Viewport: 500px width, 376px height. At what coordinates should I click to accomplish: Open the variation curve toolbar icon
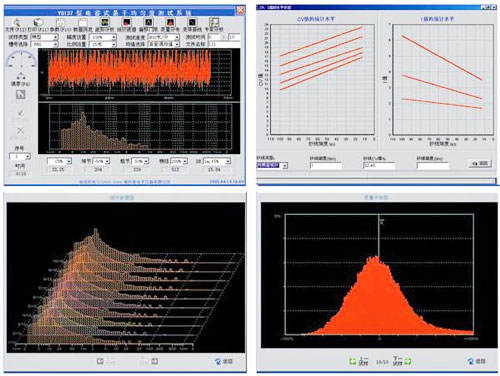tap(192, 22)
